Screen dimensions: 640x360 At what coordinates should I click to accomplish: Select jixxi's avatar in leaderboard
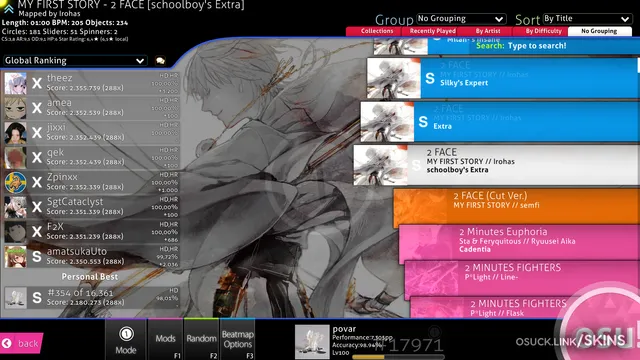16,133
